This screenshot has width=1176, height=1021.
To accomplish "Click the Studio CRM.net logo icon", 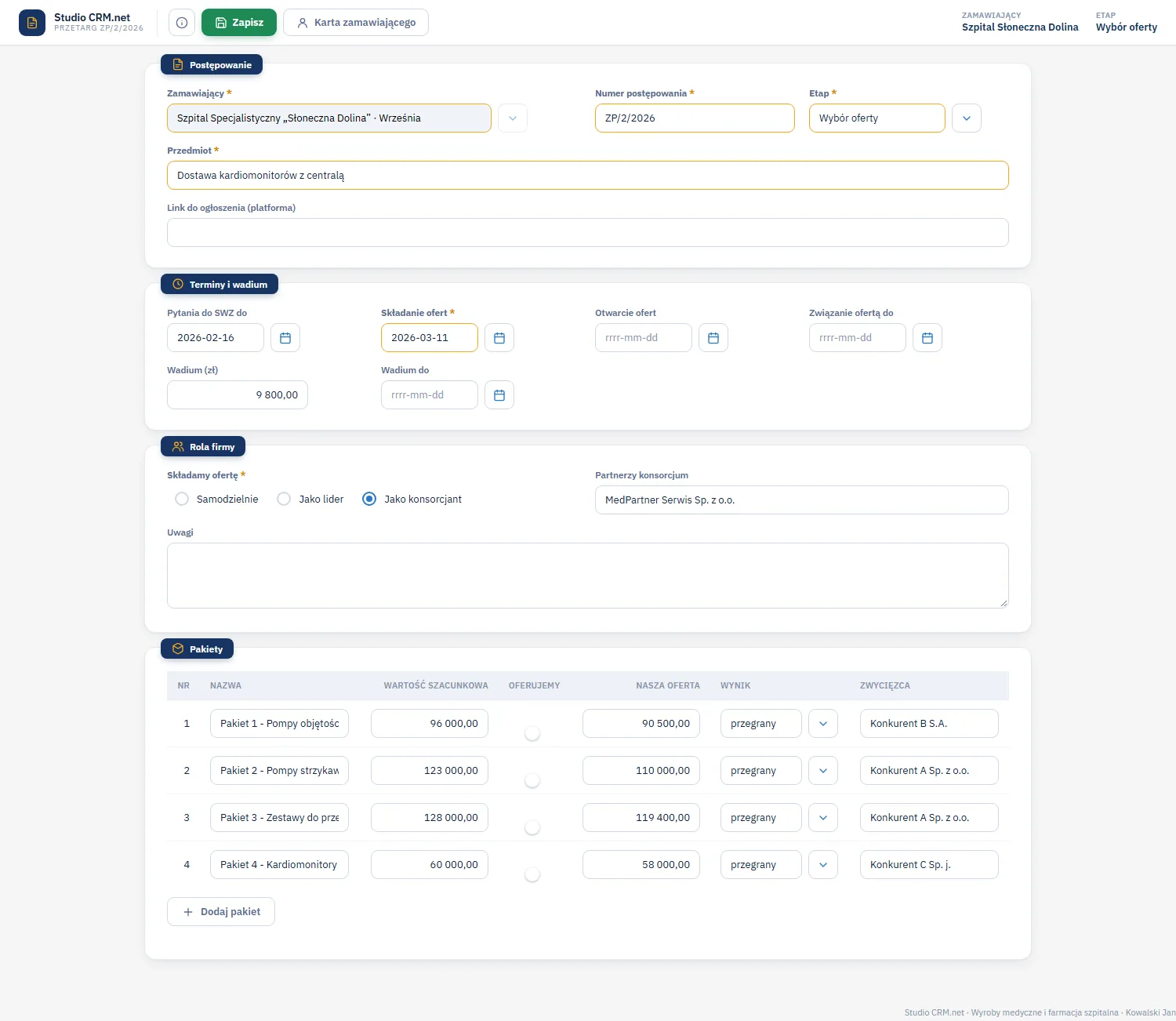I will click(x=32, y=23).
